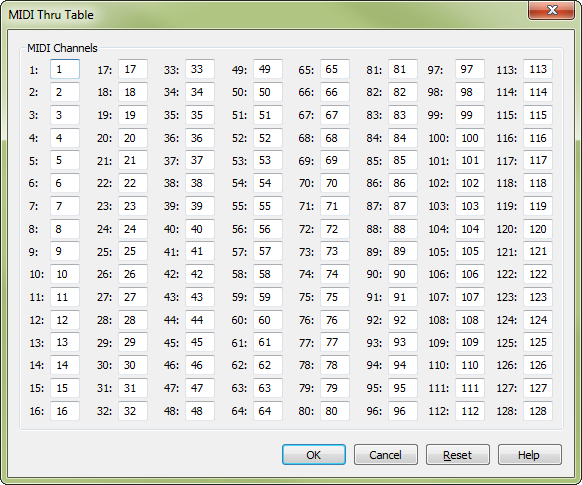Close the MIDI Thru Table window
This screenshot has width=582, height=485.
[552, 10]
